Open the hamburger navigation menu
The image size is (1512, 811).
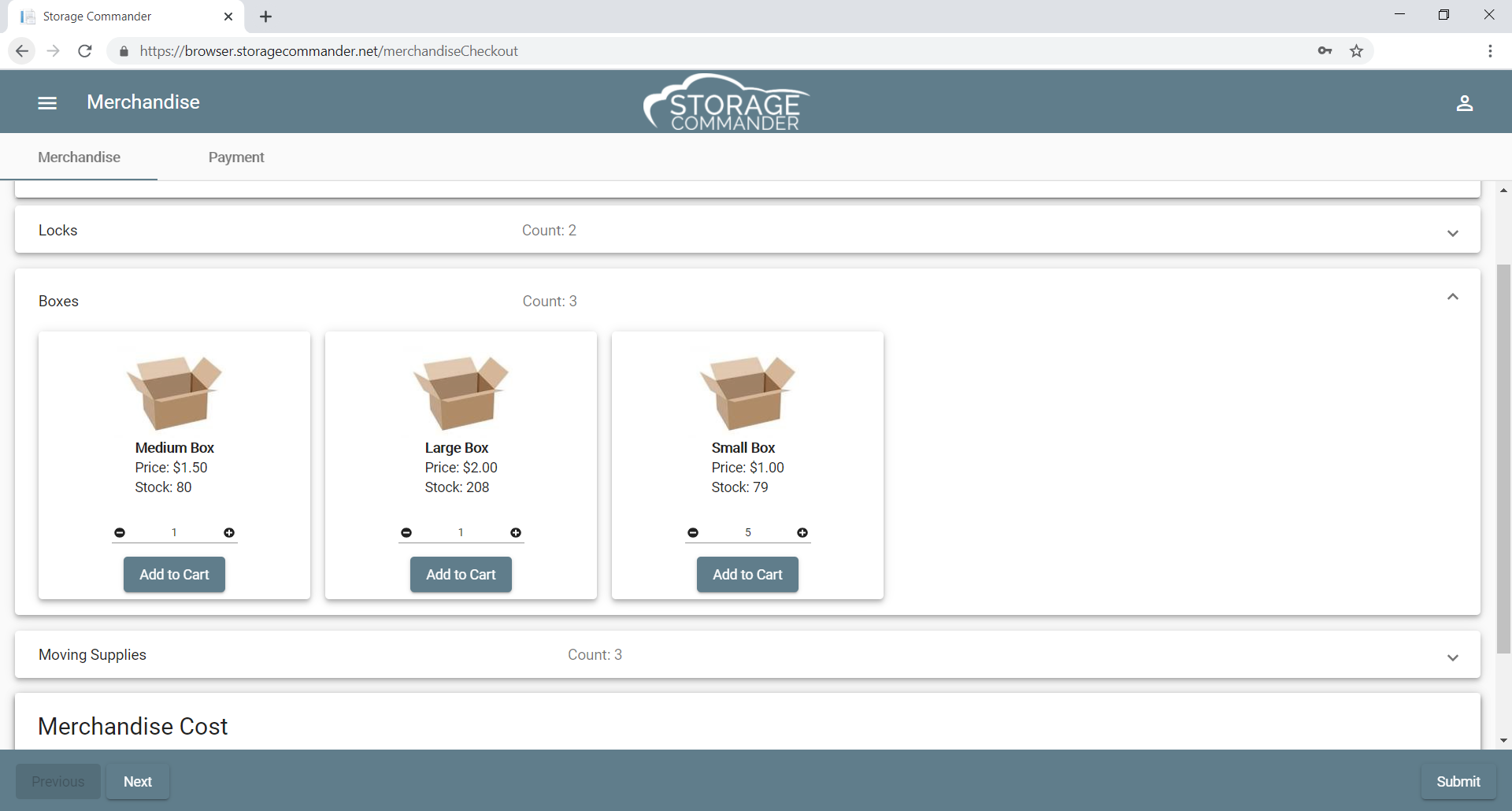[x=47, y=102]
